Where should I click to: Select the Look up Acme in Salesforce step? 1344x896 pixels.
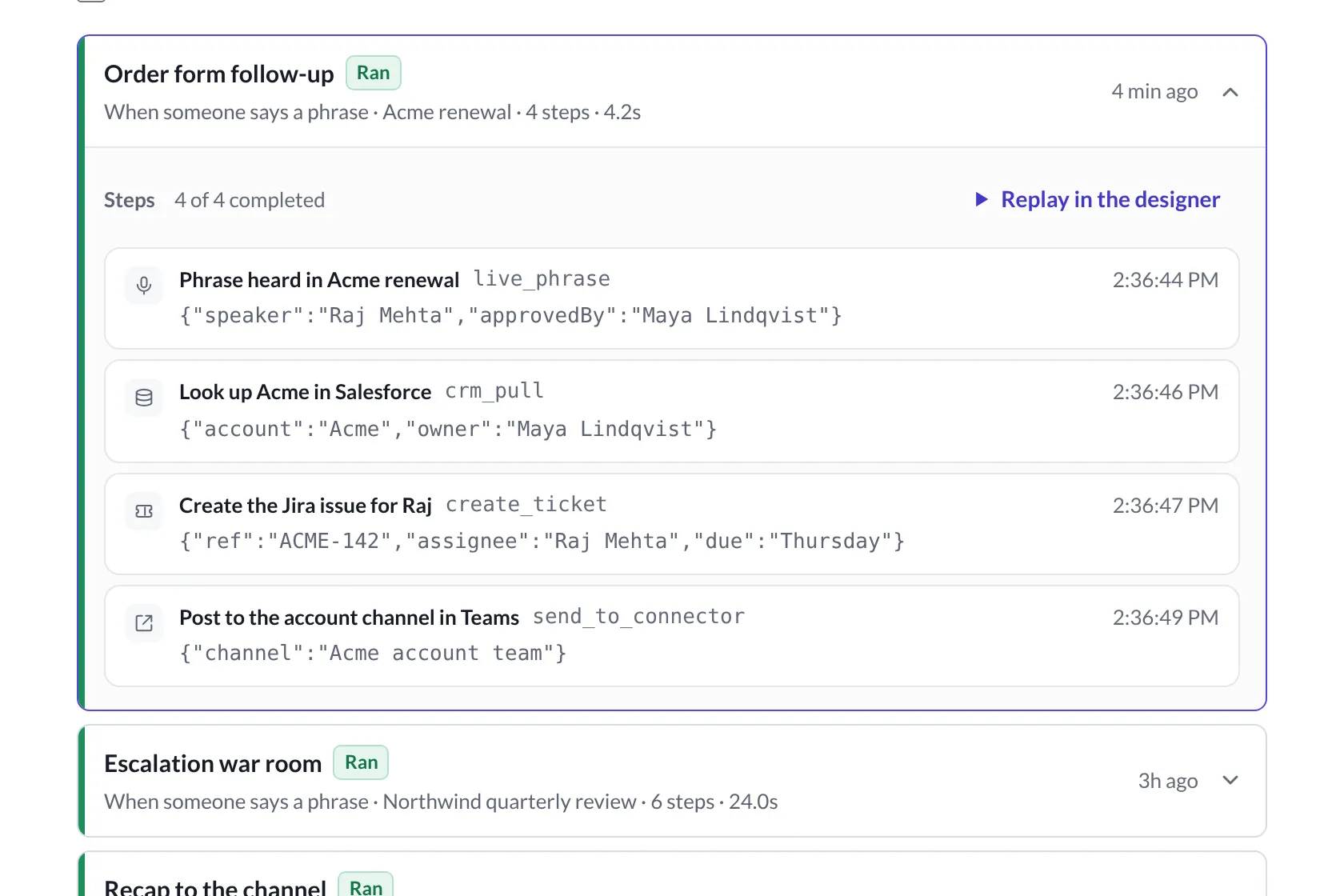[672, 411]
